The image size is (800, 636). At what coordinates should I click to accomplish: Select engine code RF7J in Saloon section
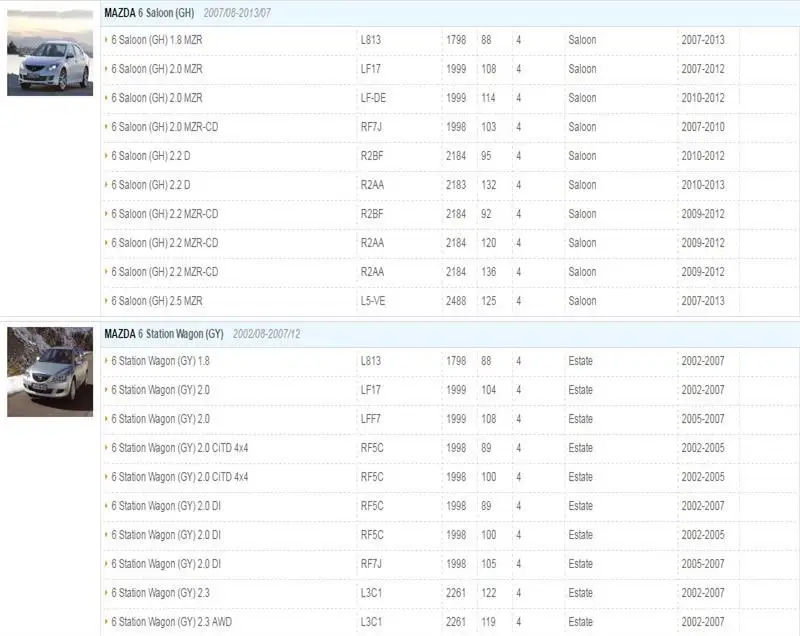click(x=371, y=127)
